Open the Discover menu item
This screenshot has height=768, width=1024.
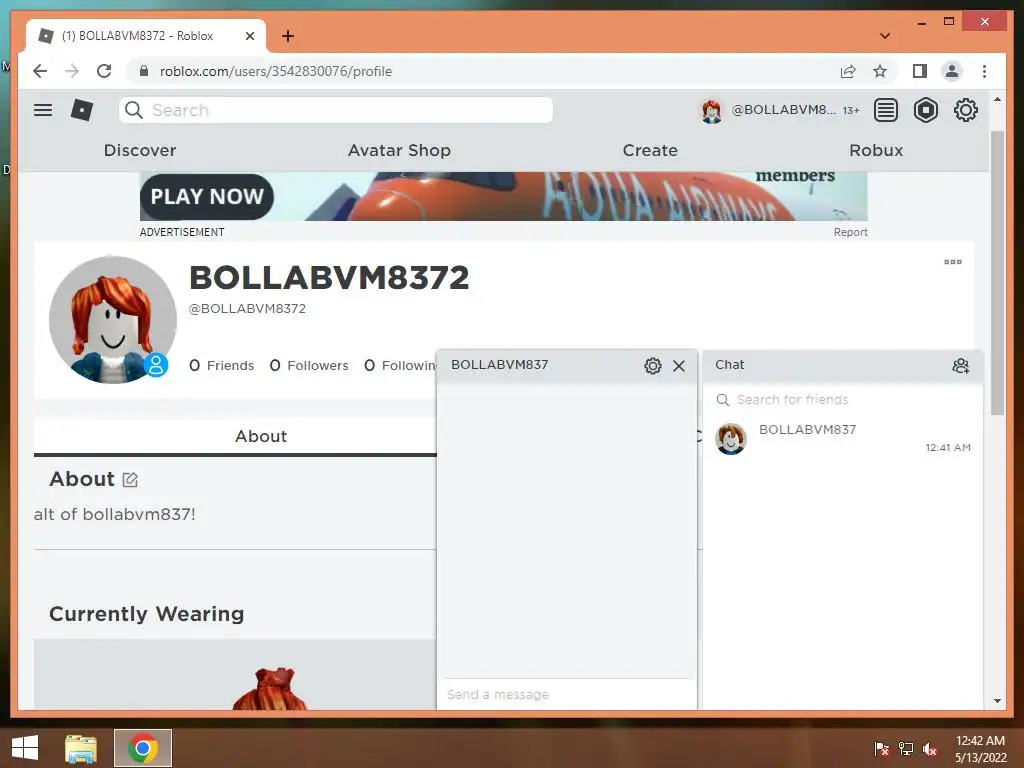coord(140,150)
